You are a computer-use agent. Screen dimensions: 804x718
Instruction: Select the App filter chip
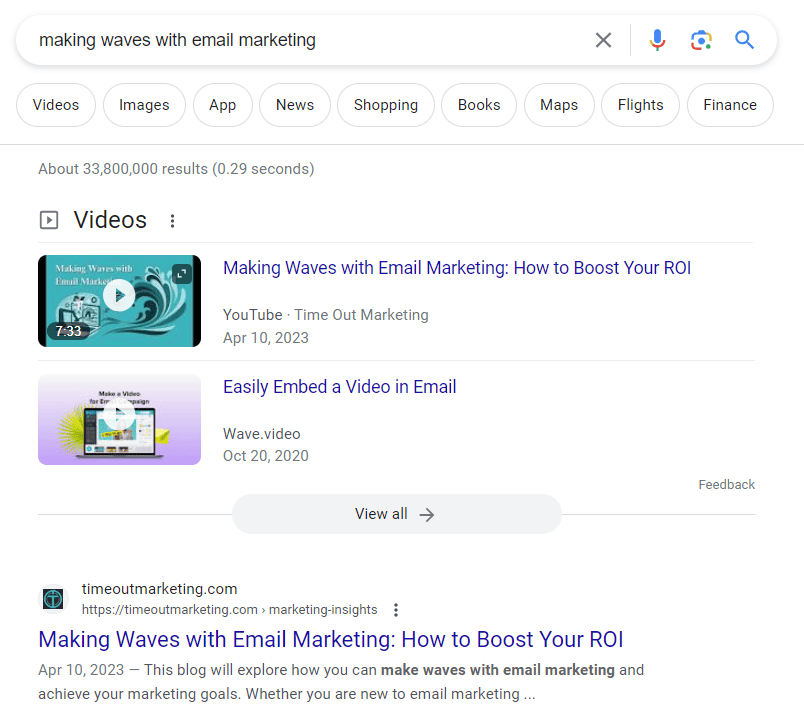click(x=223, y=105)
